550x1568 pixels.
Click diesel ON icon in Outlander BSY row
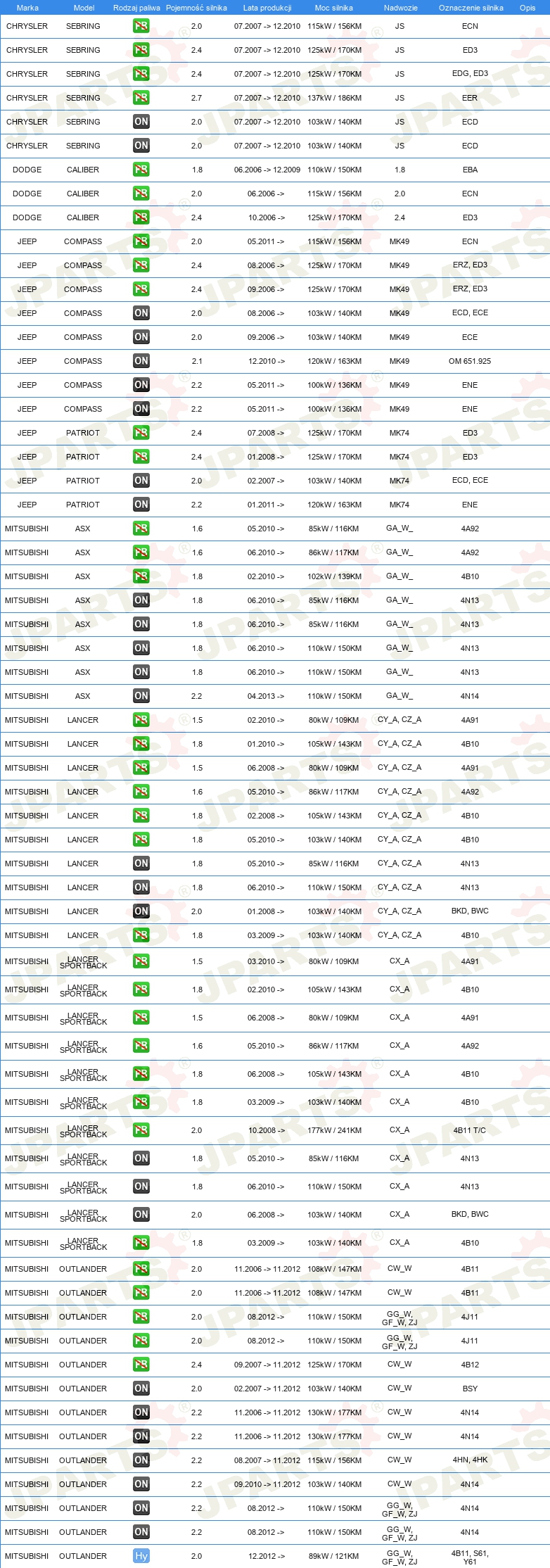(x=141, y=1389)
